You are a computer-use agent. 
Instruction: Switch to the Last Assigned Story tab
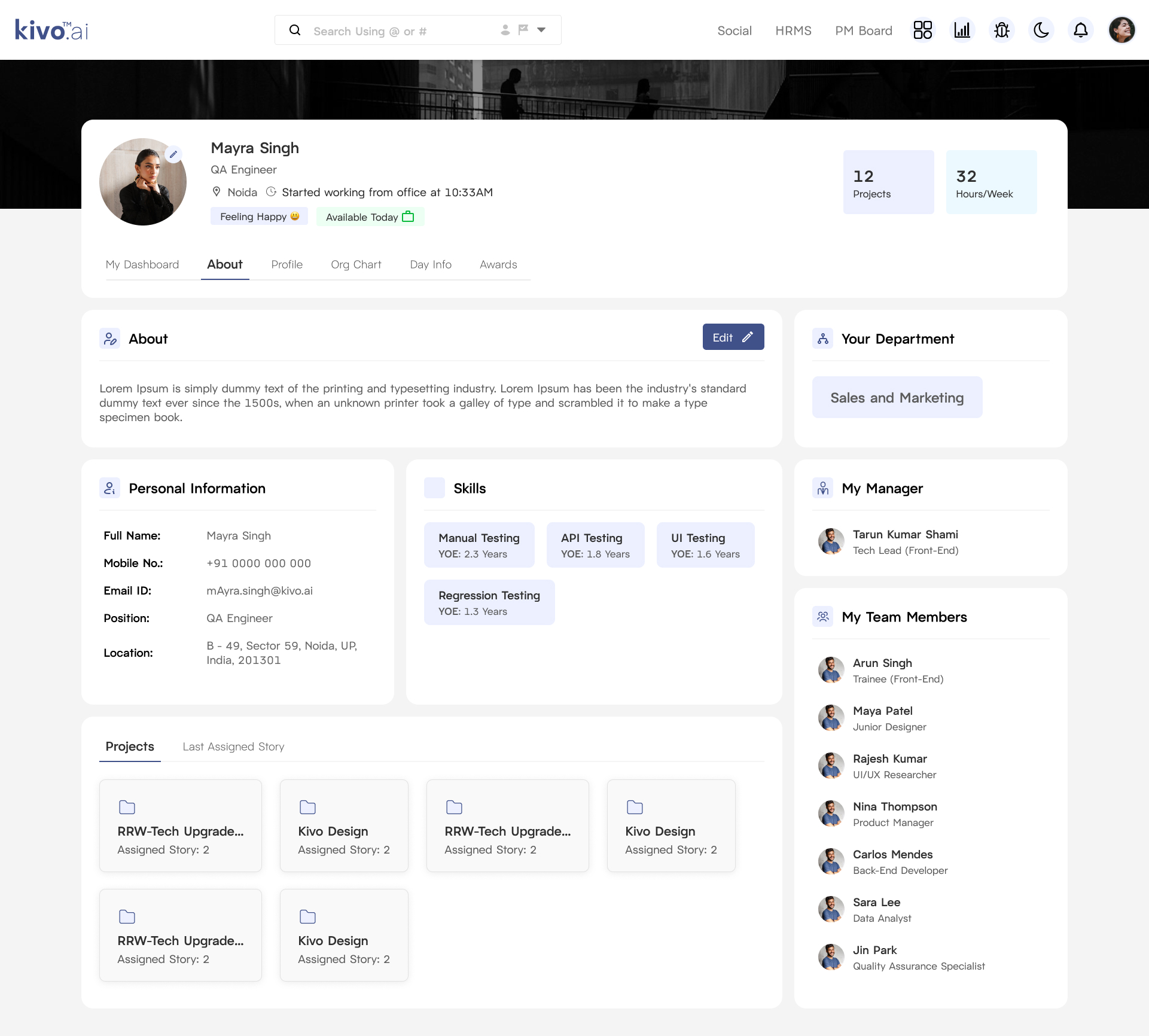[x=233, y=746]
